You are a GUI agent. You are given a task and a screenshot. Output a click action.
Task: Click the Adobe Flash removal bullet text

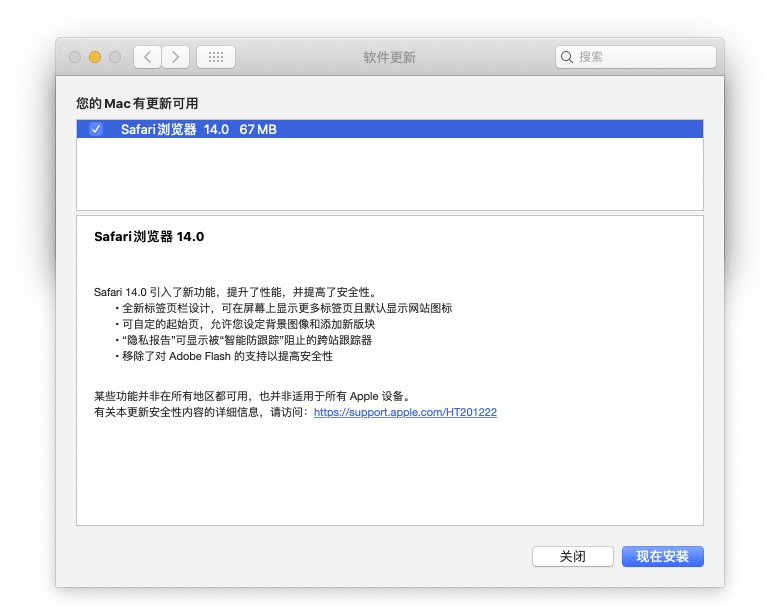(227, 356)
